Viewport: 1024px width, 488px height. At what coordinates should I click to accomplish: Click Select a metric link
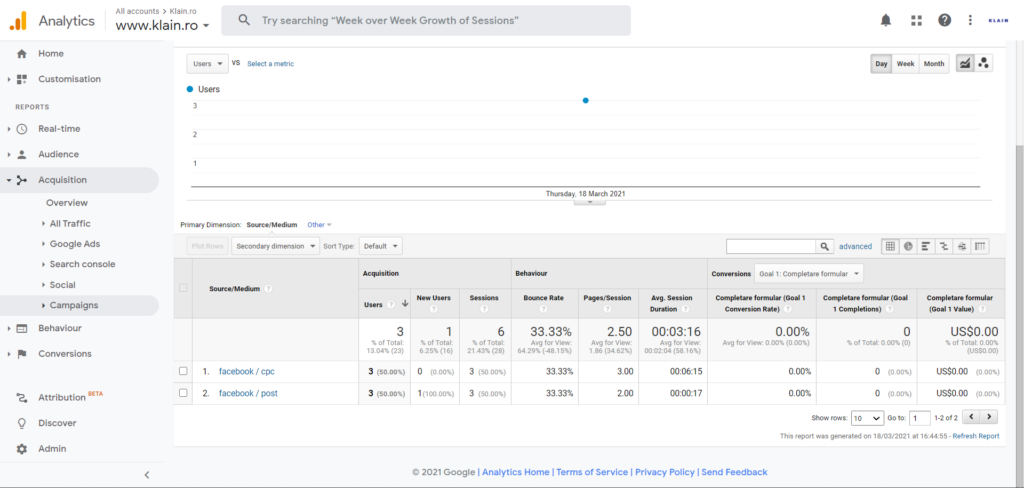(x=270, y=64)
